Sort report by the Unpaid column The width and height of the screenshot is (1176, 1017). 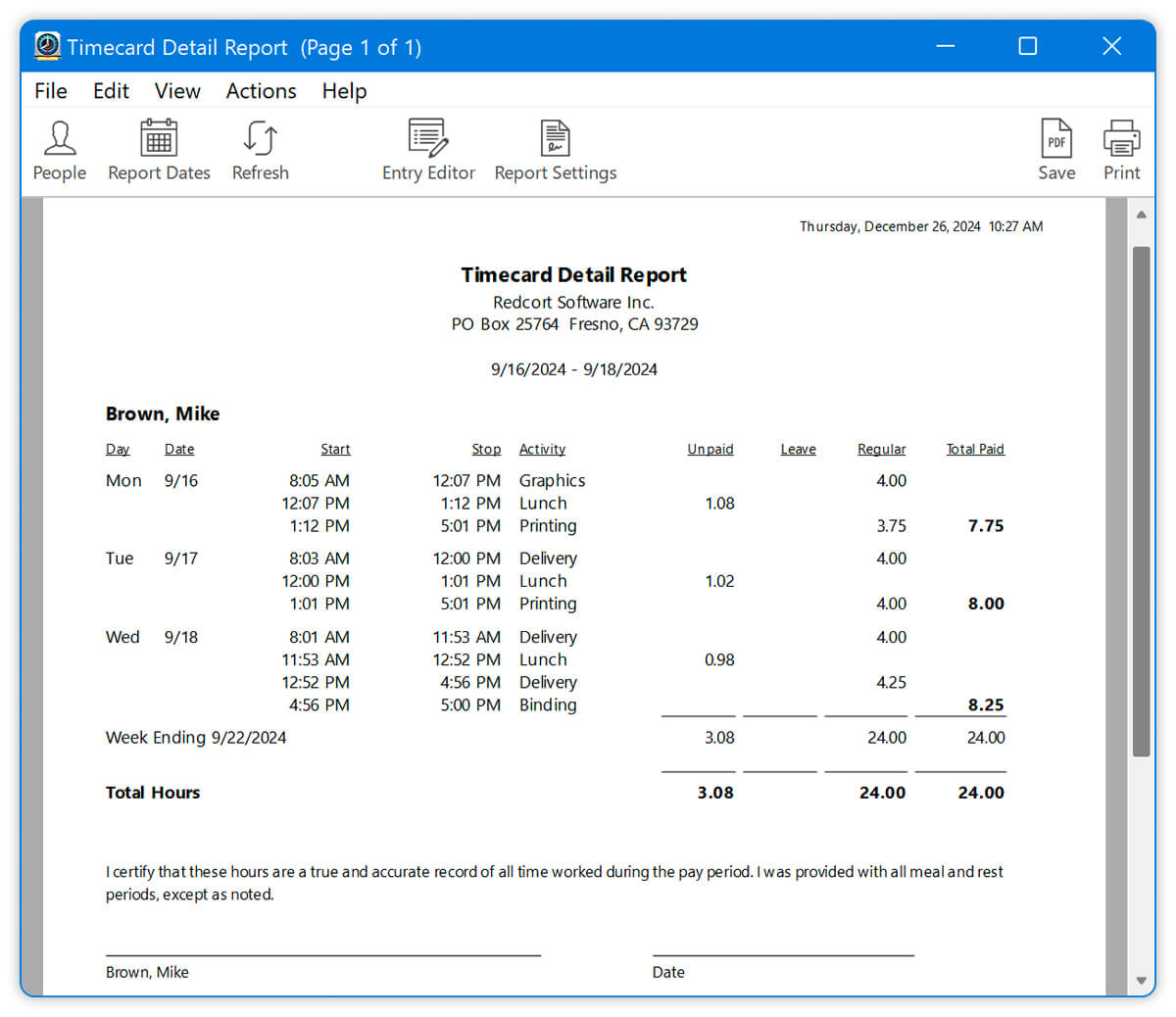[710, 449]
